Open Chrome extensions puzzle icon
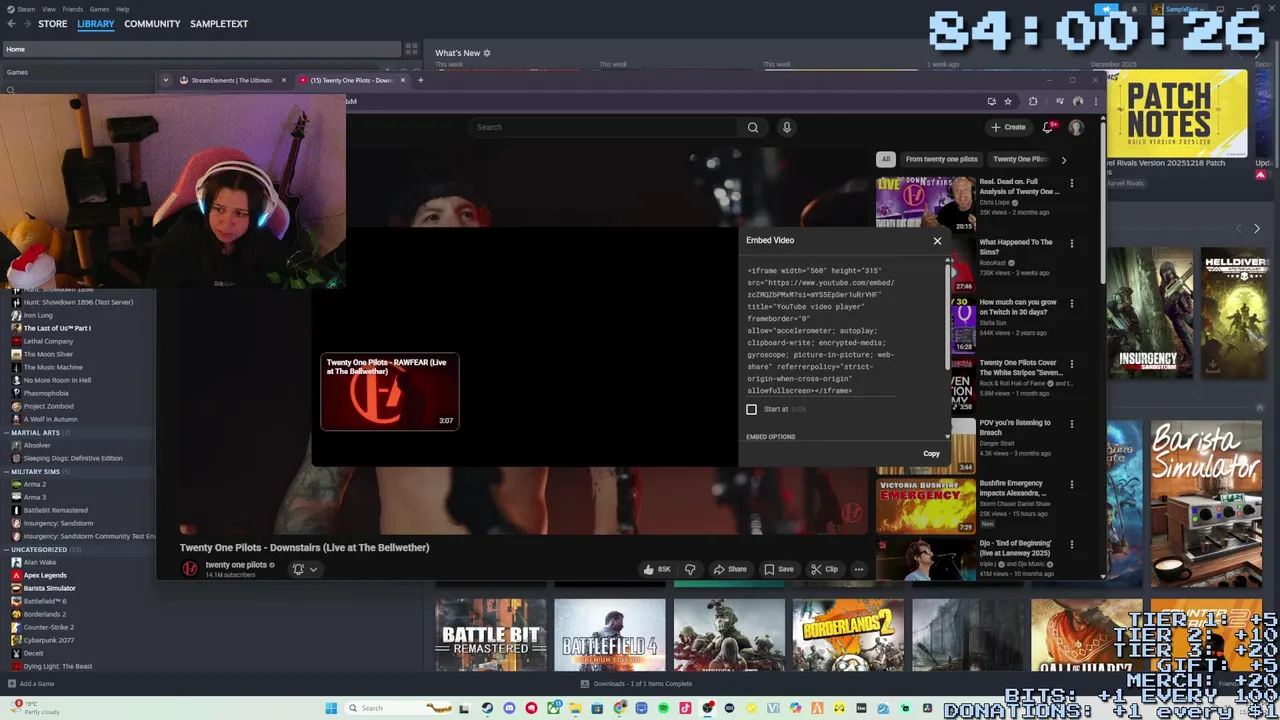The image size is (1280, 720). (1033, 101)
